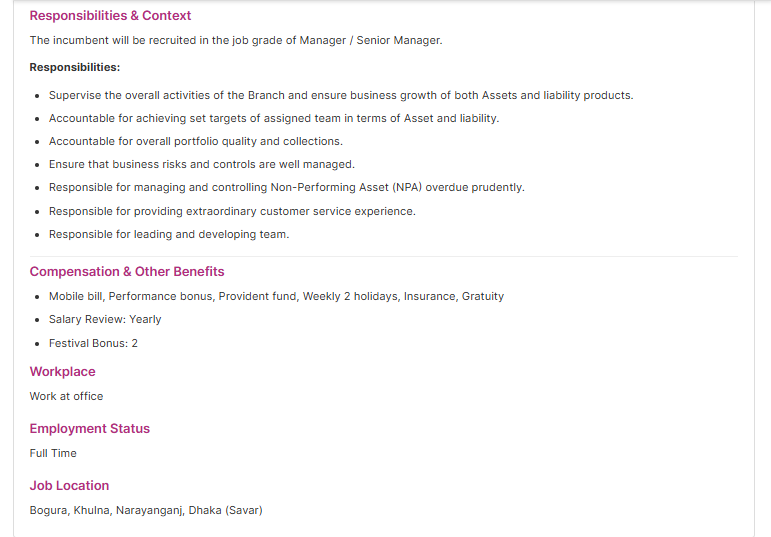Click the Compensation & Other Benefits heading
The width and height of the screenshot is (771, 537).
127,271
